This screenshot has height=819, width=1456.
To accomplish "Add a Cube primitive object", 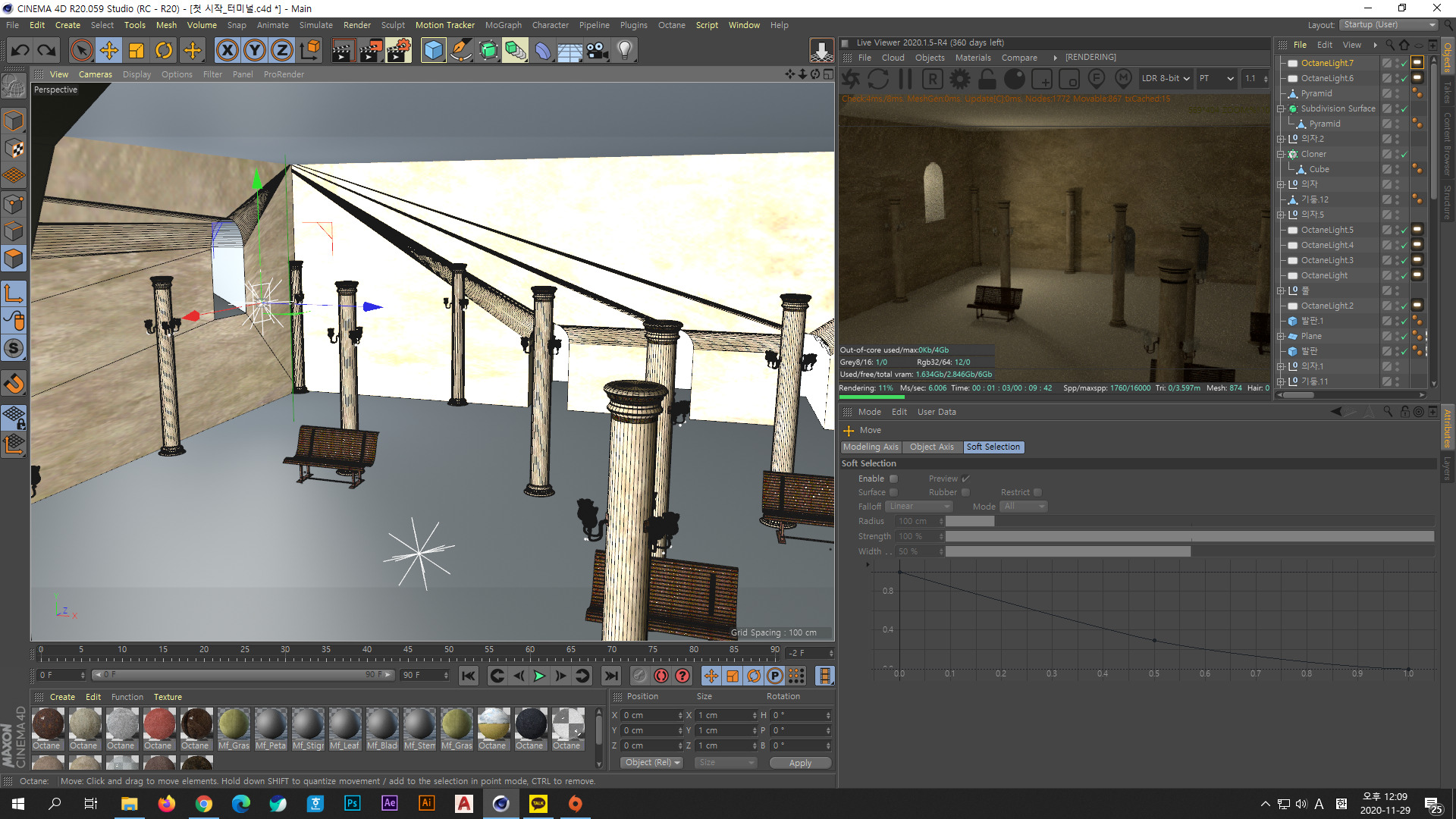I will [434, 51].
